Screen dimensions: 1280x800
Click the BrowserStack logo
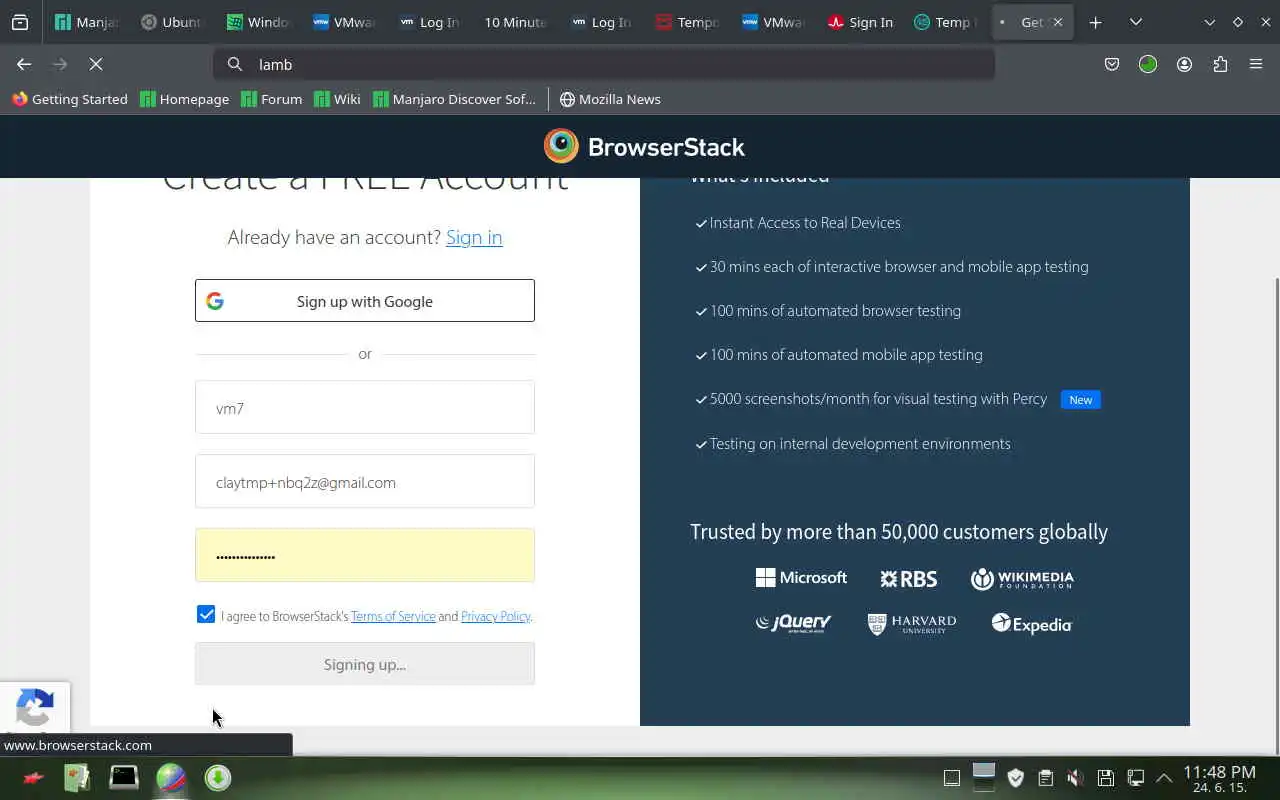tap(644, 146)
